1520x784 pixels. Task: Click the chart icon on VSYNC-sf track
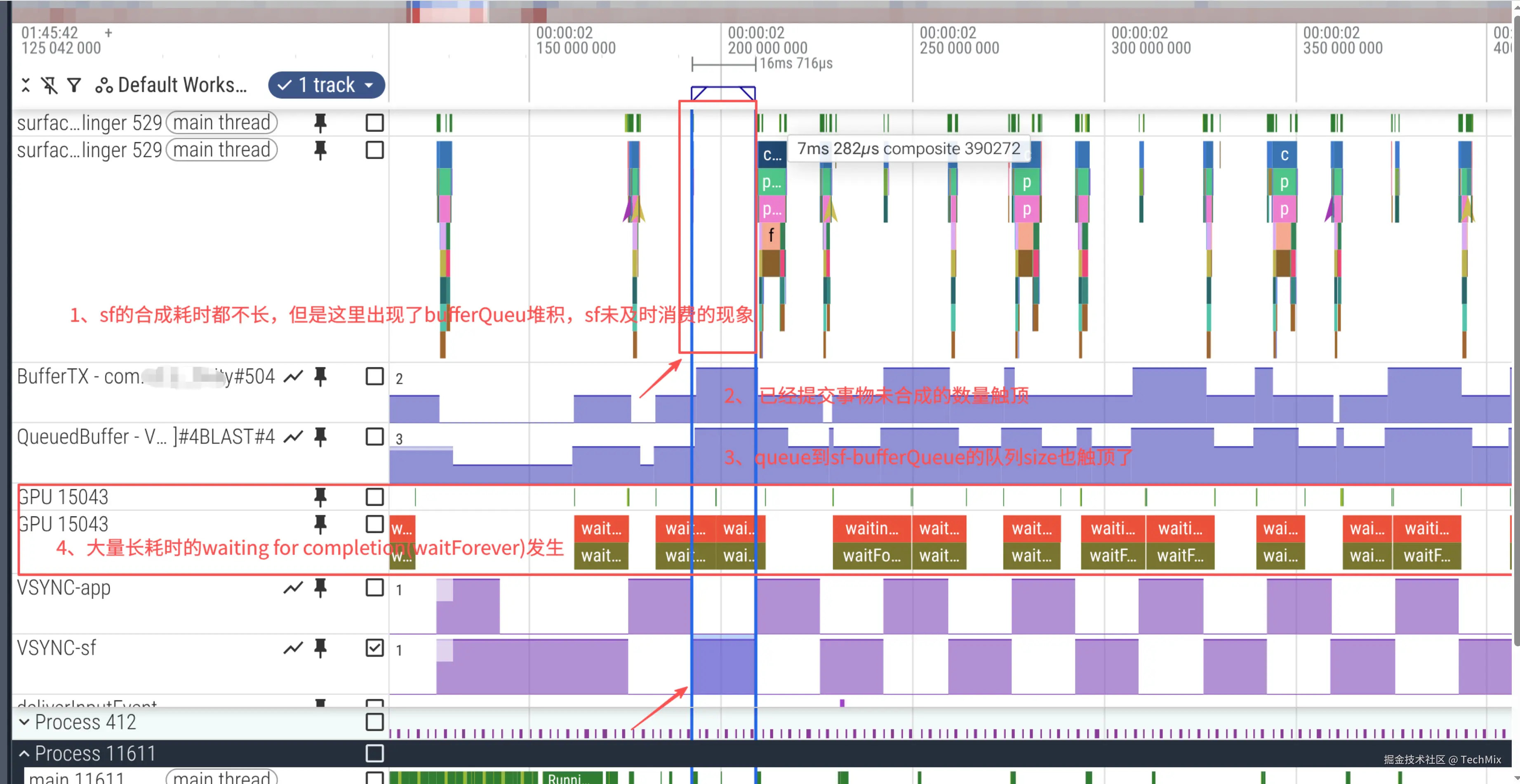click(x=293, y=648)
